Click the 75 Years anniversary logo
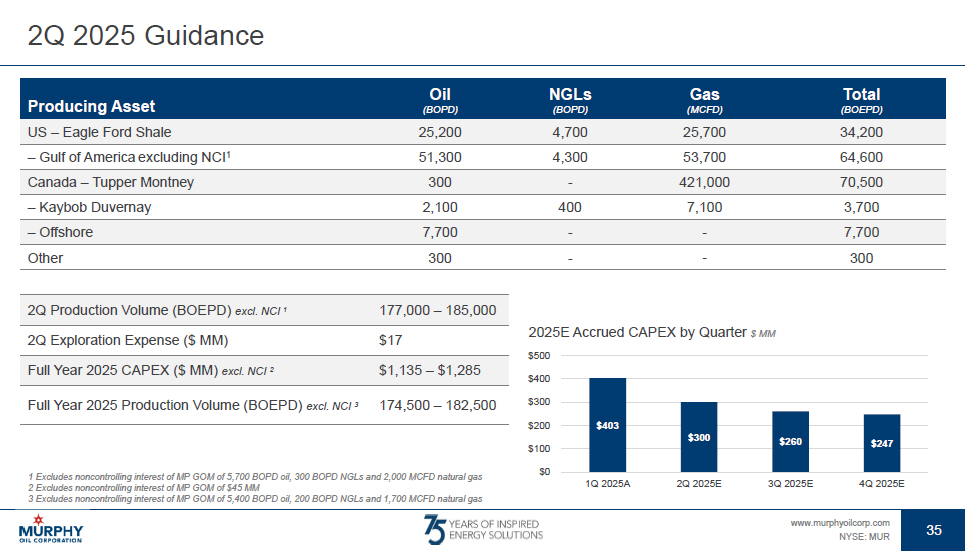 click(x=483, y=528)
